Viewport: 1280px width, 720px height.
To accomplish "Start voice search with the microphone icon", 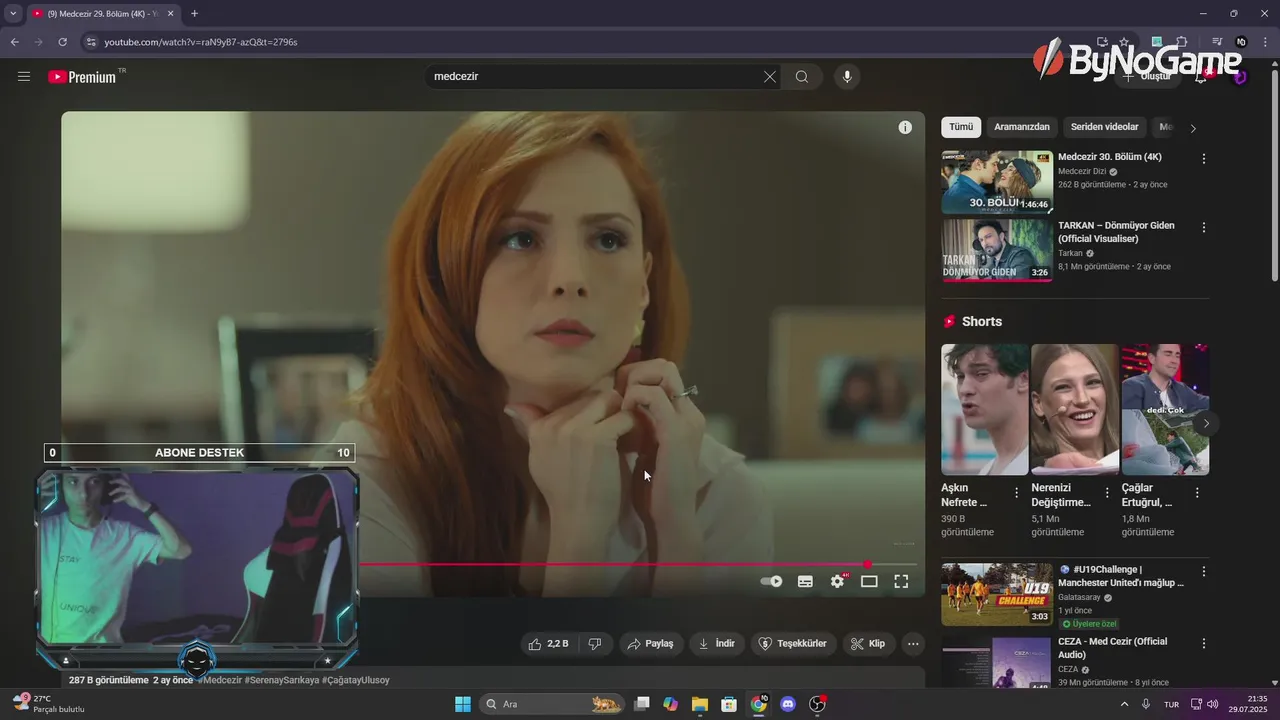I will click(847, 77).
